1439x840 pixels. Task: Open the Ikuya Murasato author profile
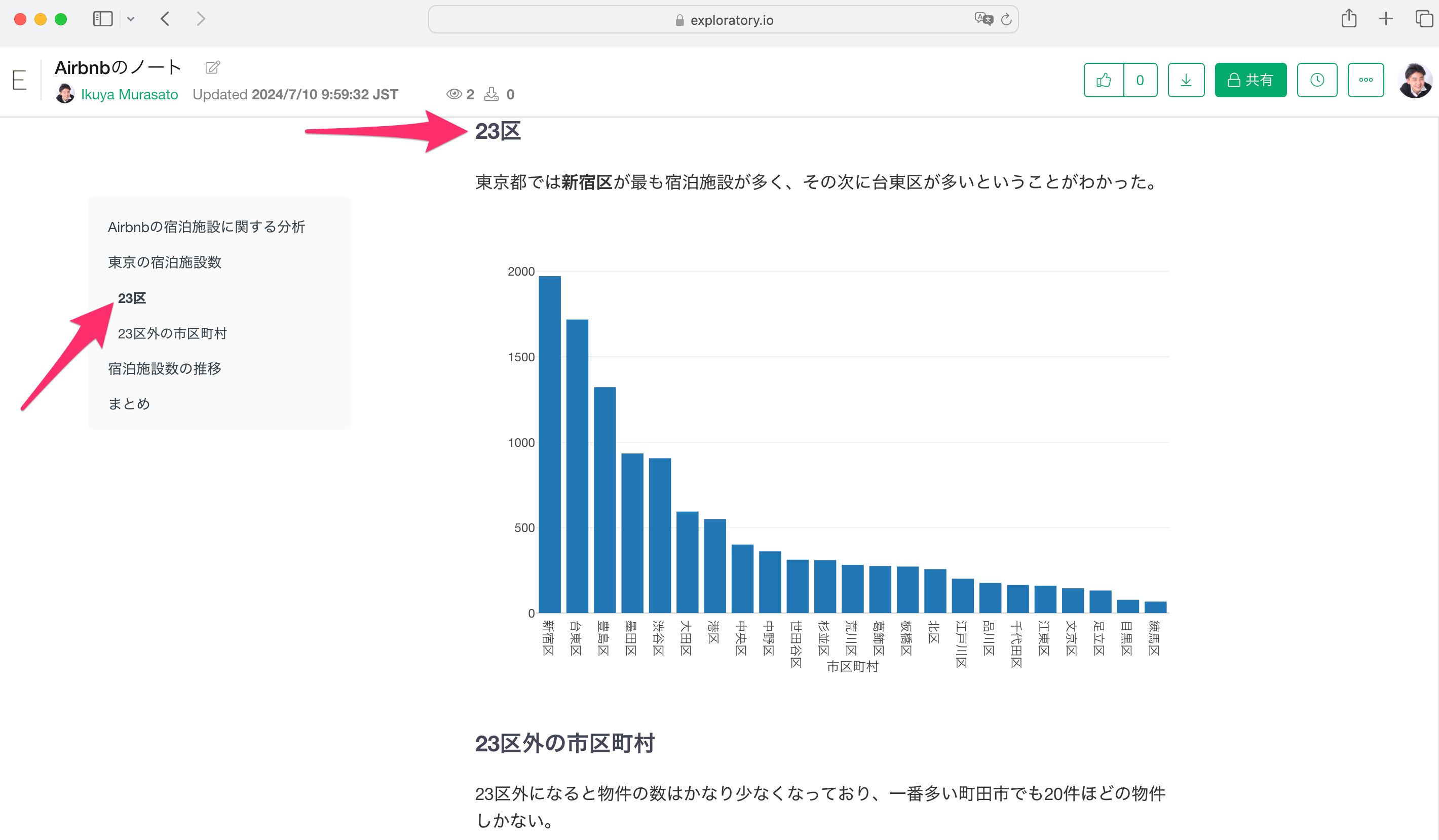(130, 94)
